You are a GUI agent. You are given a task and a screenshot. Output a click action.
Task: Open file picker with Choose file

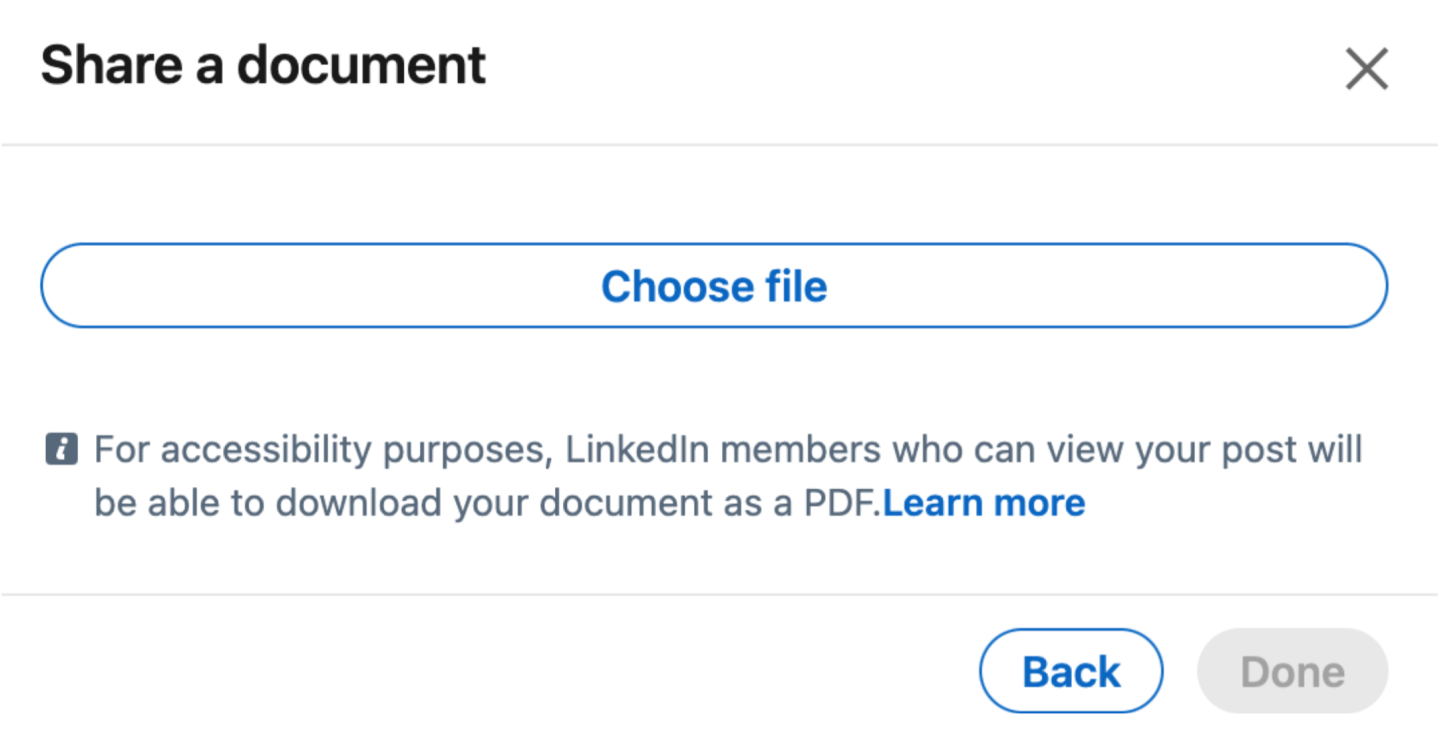coord(713,286)
